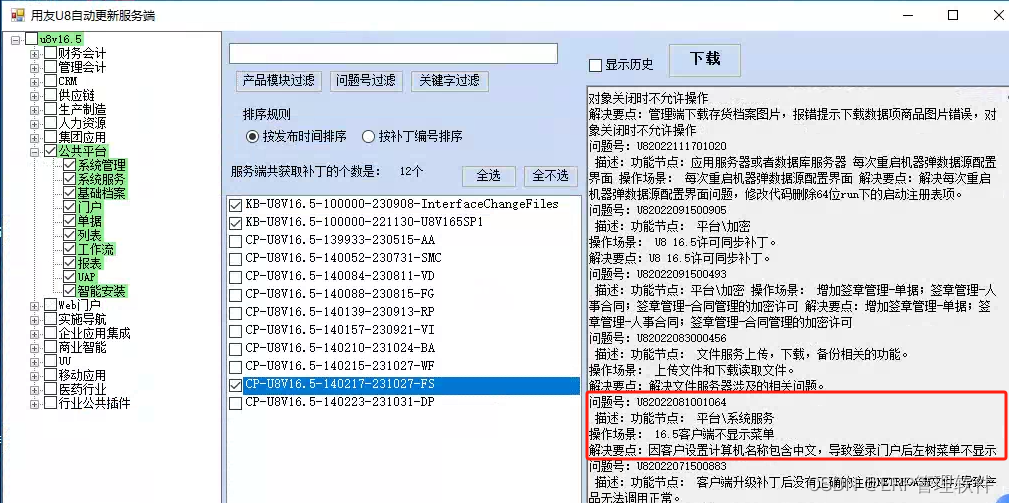Expand the 生产制造 tree node

[34, 109]
